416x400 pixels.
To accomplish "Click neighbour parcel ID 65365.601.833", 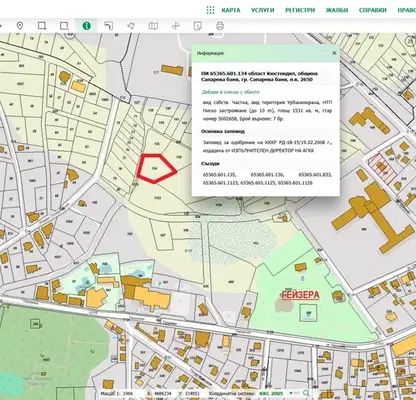I will tap(315, 174).
